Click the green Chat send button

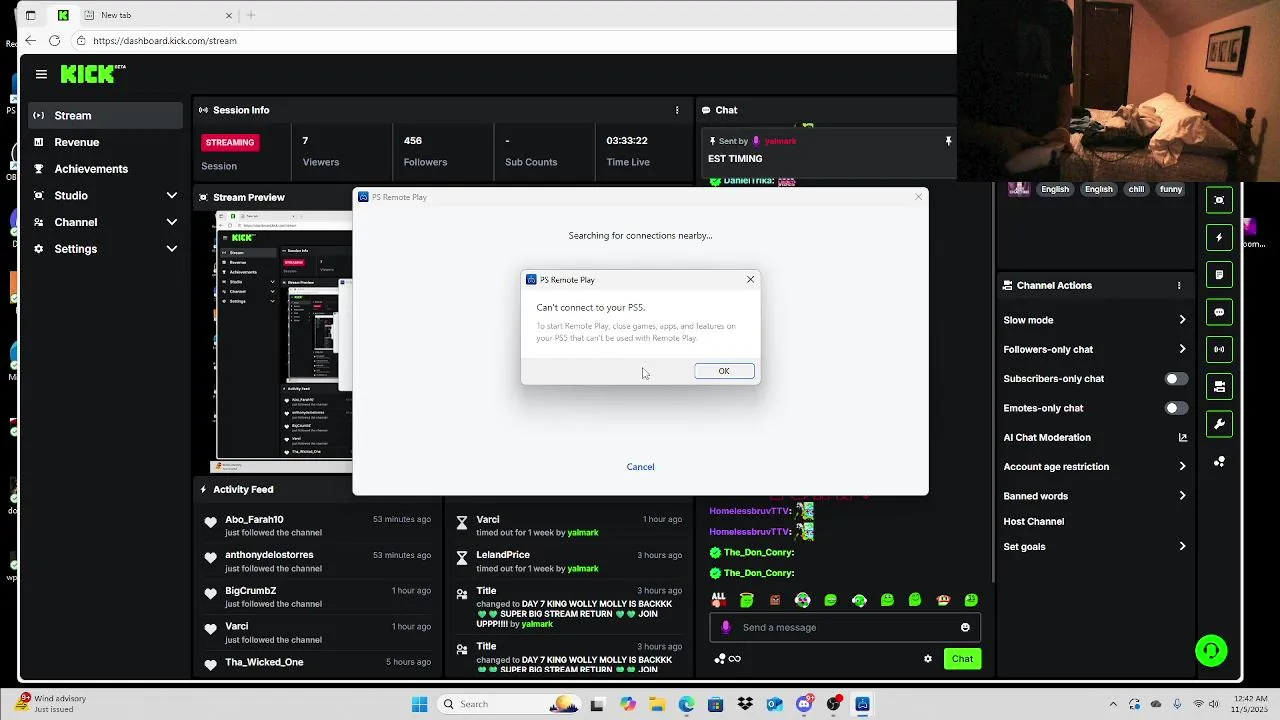tap(962, 658)
